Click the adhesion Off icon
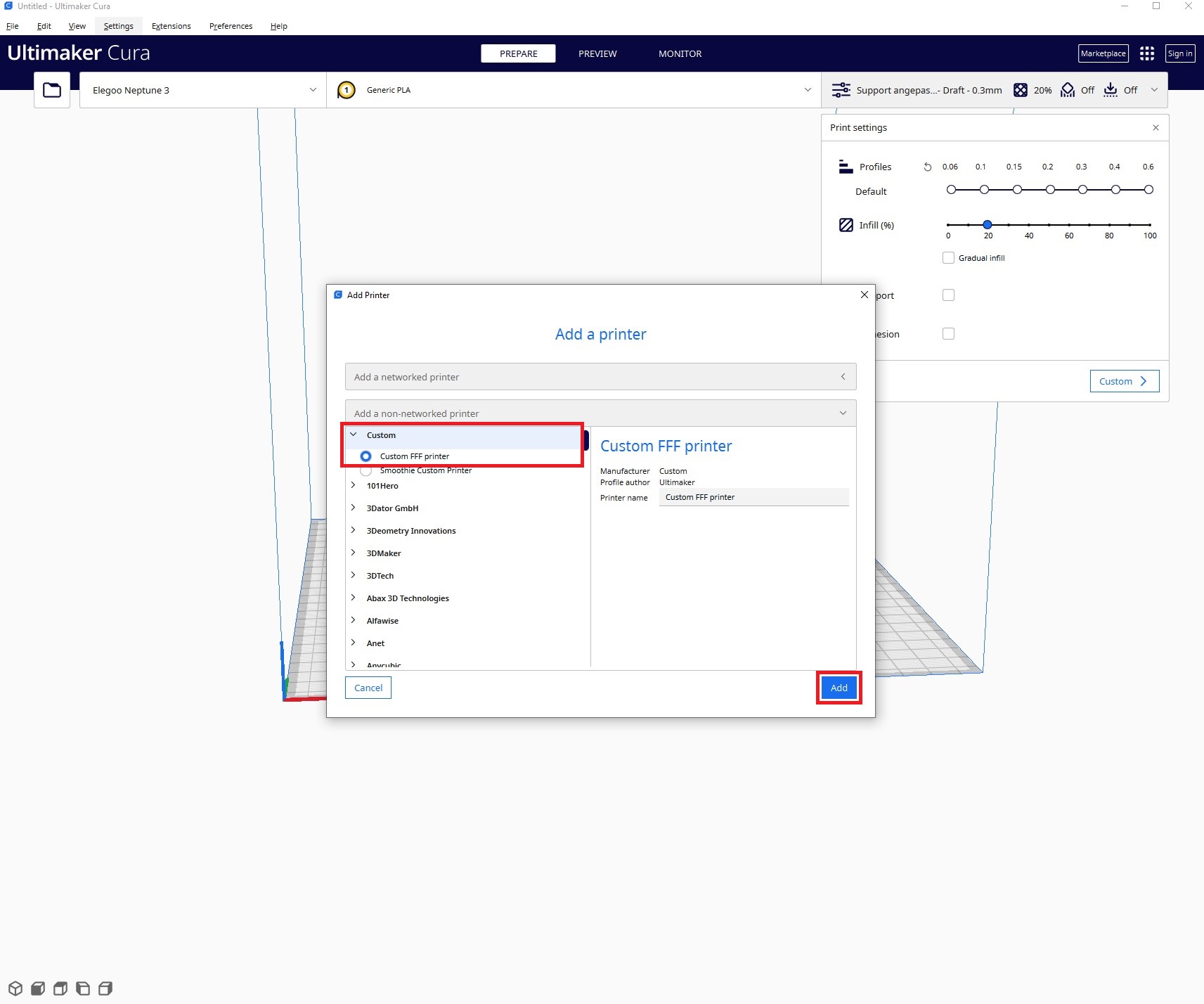The height and width of the screenshot is (1004, 1204). coord(1111,90)
